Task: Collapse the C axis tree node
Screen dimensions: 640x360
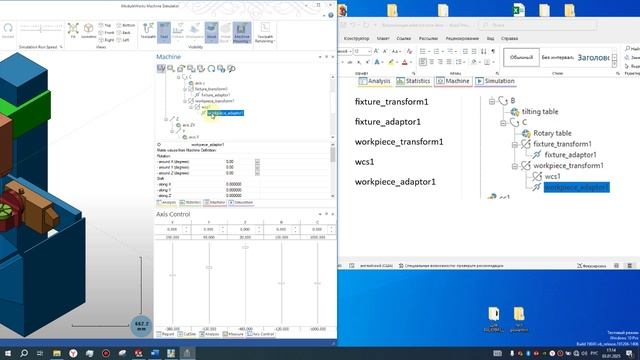Action: coord(178,77)
